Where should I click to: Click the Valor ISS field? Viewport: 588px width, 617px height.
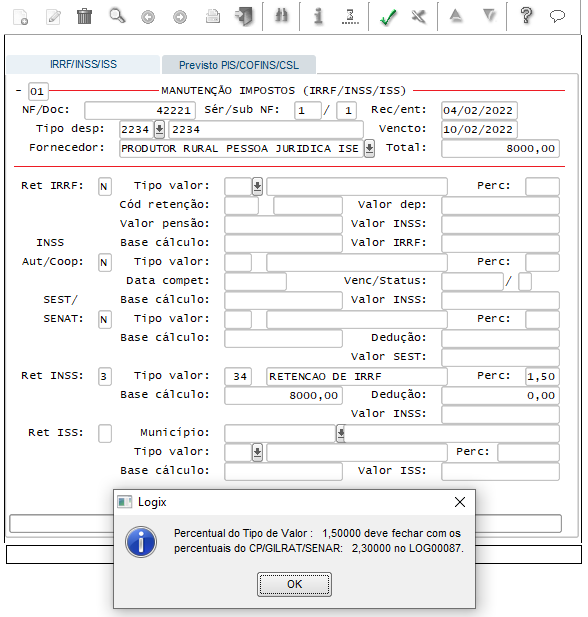[x=500, y=471]
